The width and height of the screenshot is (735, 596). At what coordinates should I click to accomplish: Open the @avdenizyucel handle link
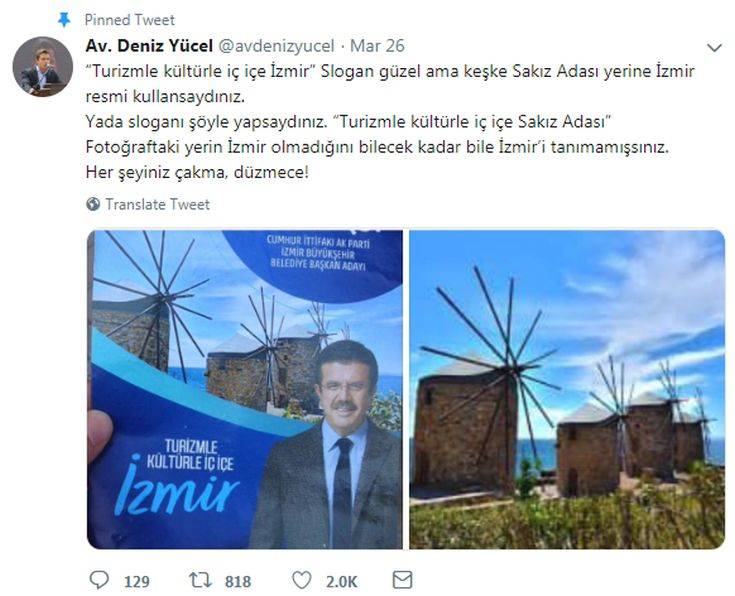pyautogui.click(x=276, y=46)
